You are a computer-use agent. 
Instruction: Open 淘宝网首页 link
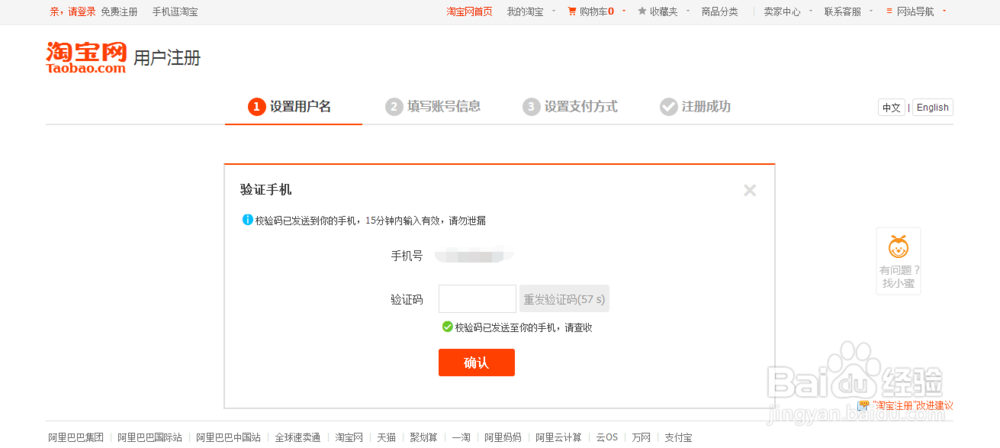[469, 11]
